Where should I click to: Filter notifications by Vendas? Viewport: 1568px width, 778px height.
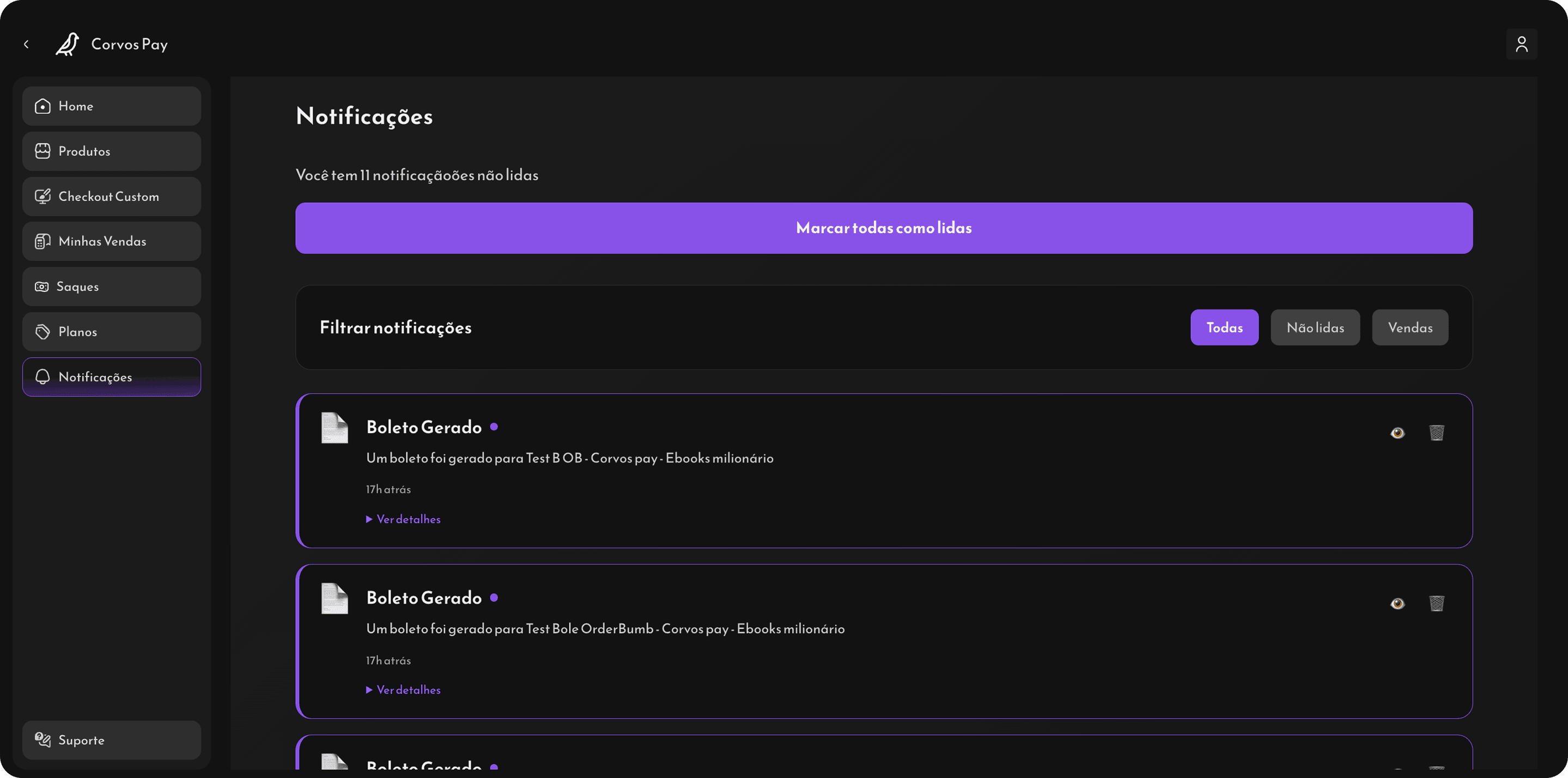(1410, 327)
